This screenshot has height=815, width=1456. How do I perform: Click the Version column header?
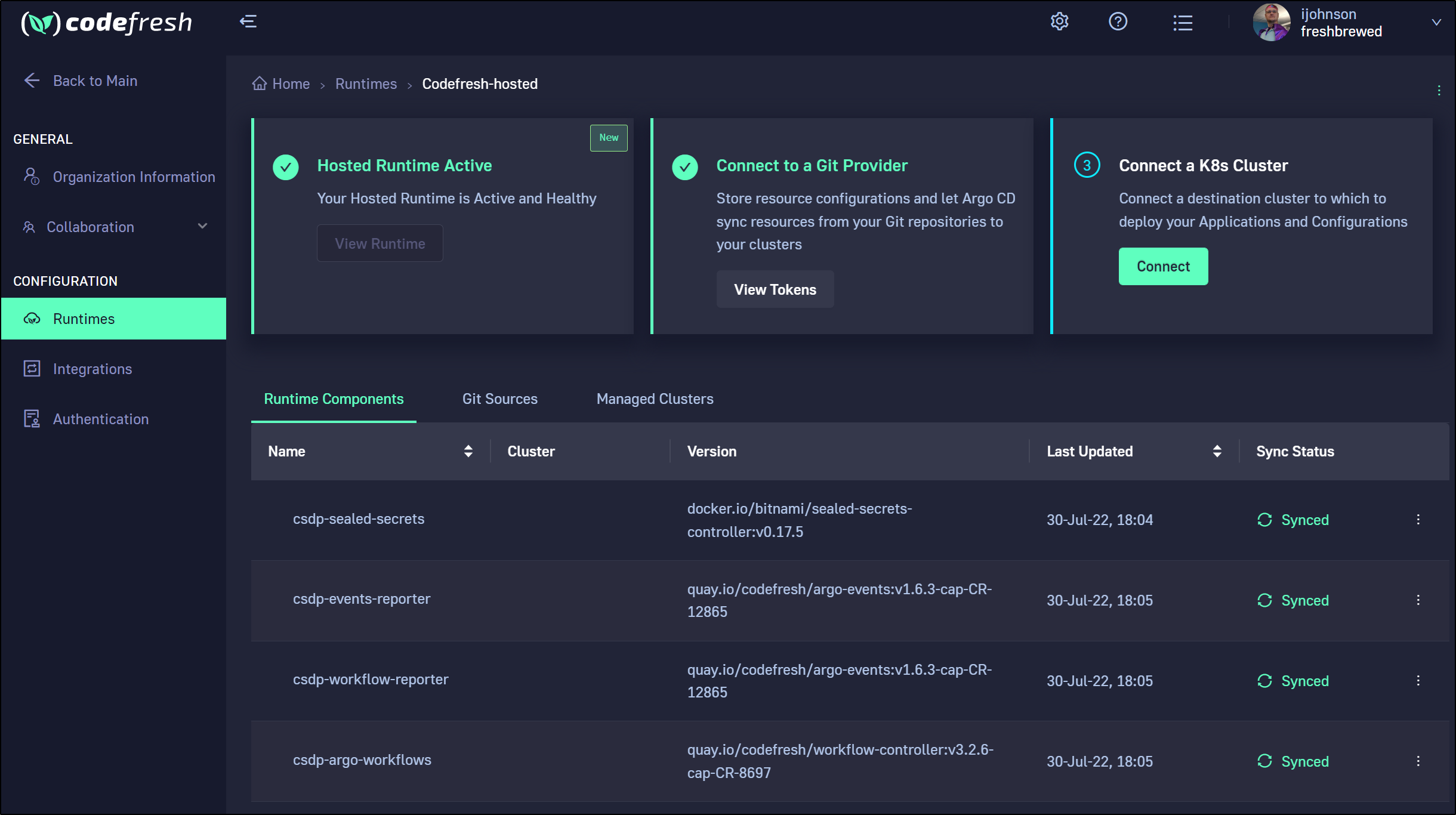[712, 452]
